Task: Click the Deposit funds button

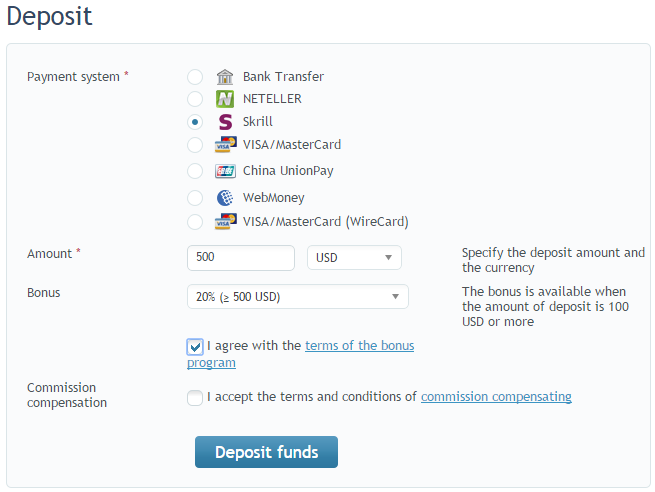Action: [x=267, y=452]
